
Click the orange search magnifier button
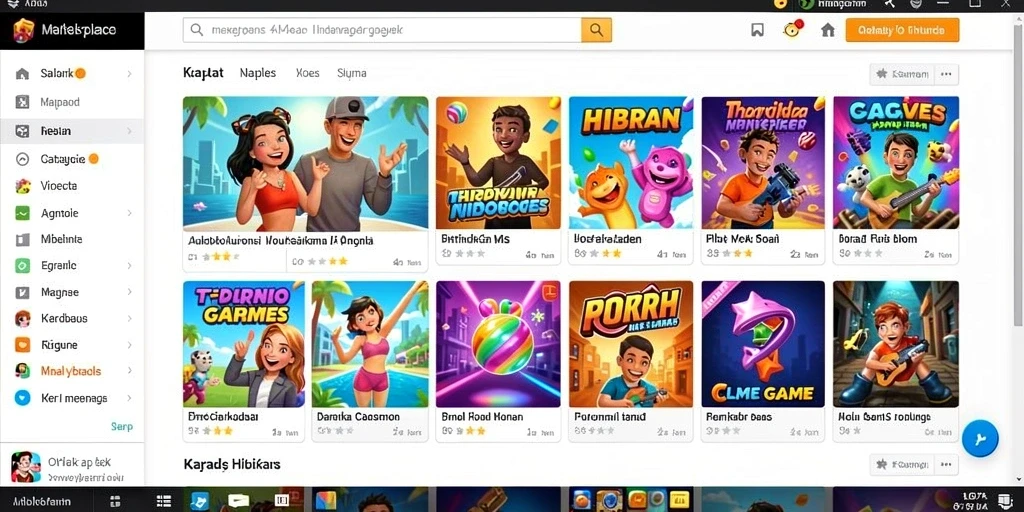pos(596,30)
